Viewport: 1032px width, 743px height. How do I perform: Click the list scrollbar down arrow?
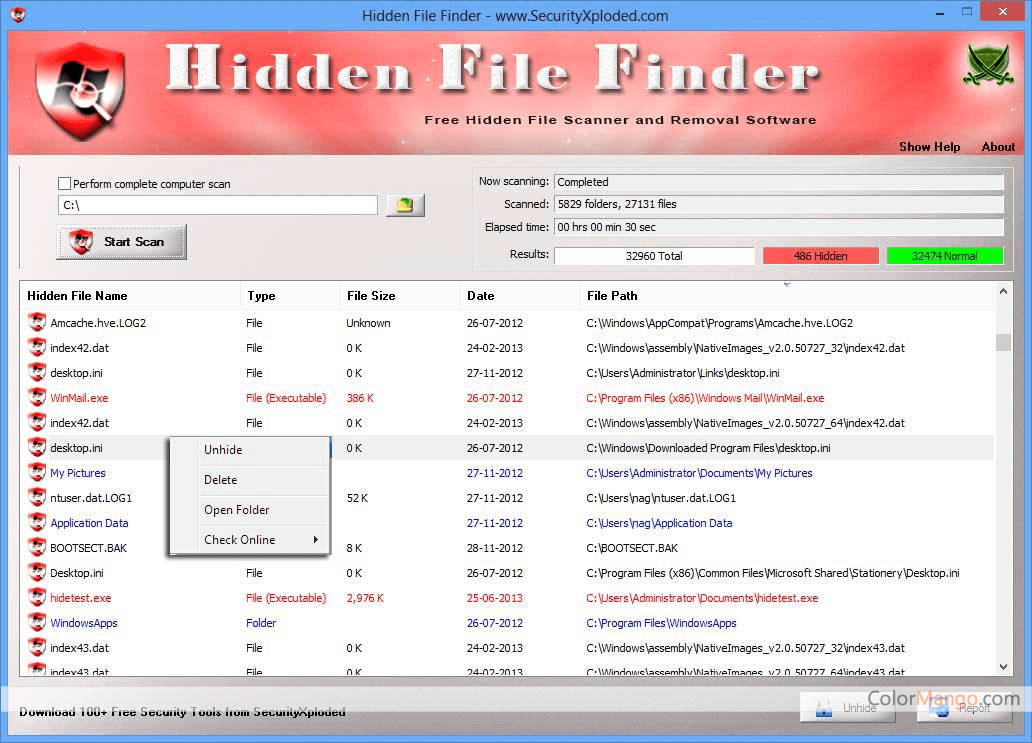(x=1003, y=667)
